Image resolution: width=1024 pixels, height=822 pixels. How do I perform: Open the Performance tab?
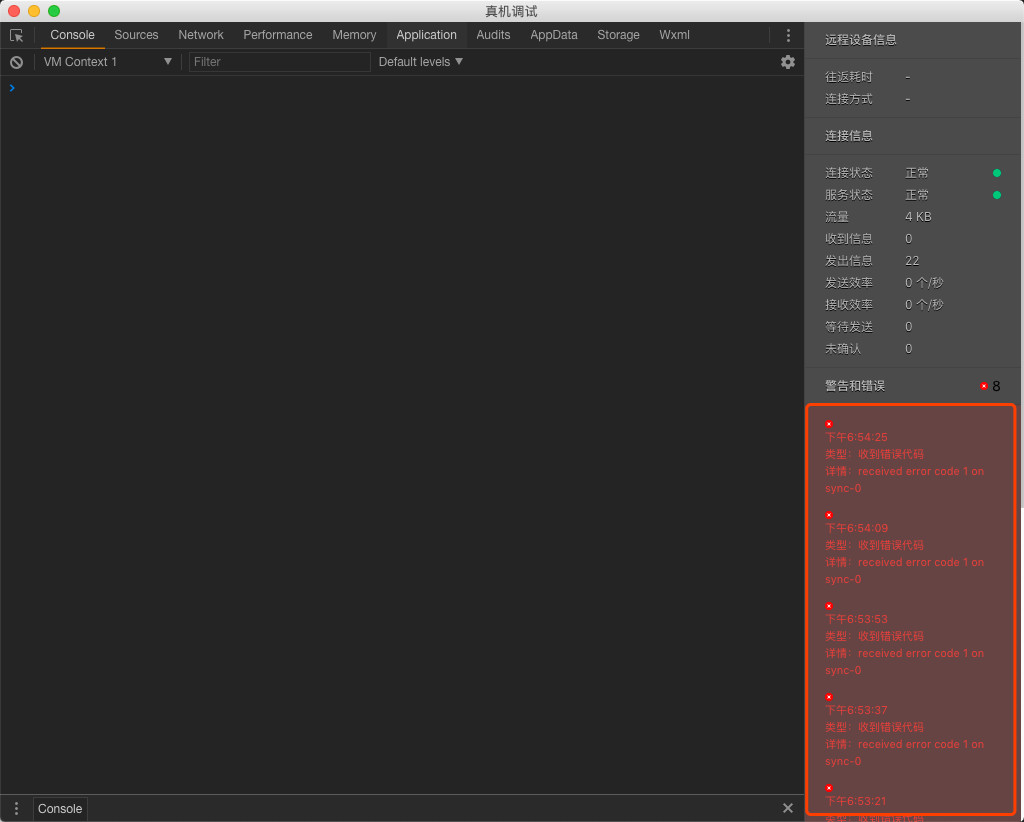278,35
